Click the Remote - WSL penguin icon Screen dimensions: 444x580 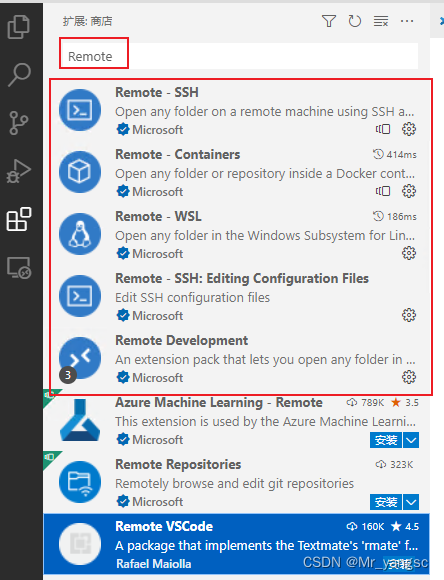click(x=80, y=234)
